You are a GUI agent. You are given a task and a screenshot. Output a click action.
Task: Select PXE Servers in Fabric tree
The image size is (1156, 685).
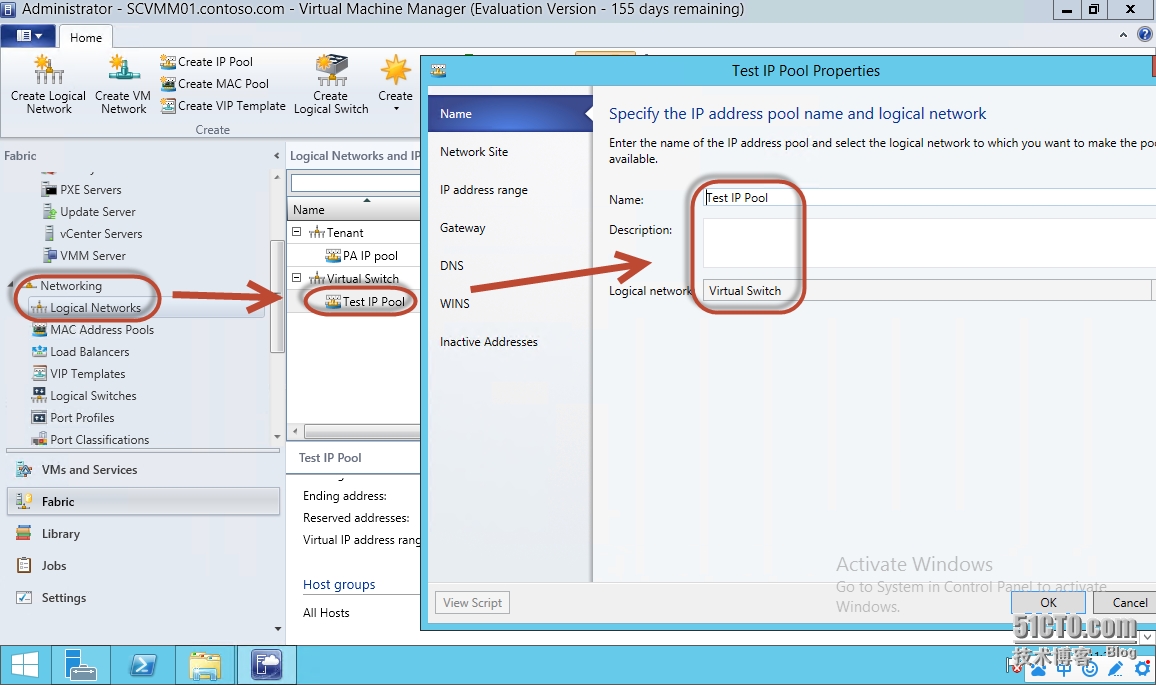(82, 189)
